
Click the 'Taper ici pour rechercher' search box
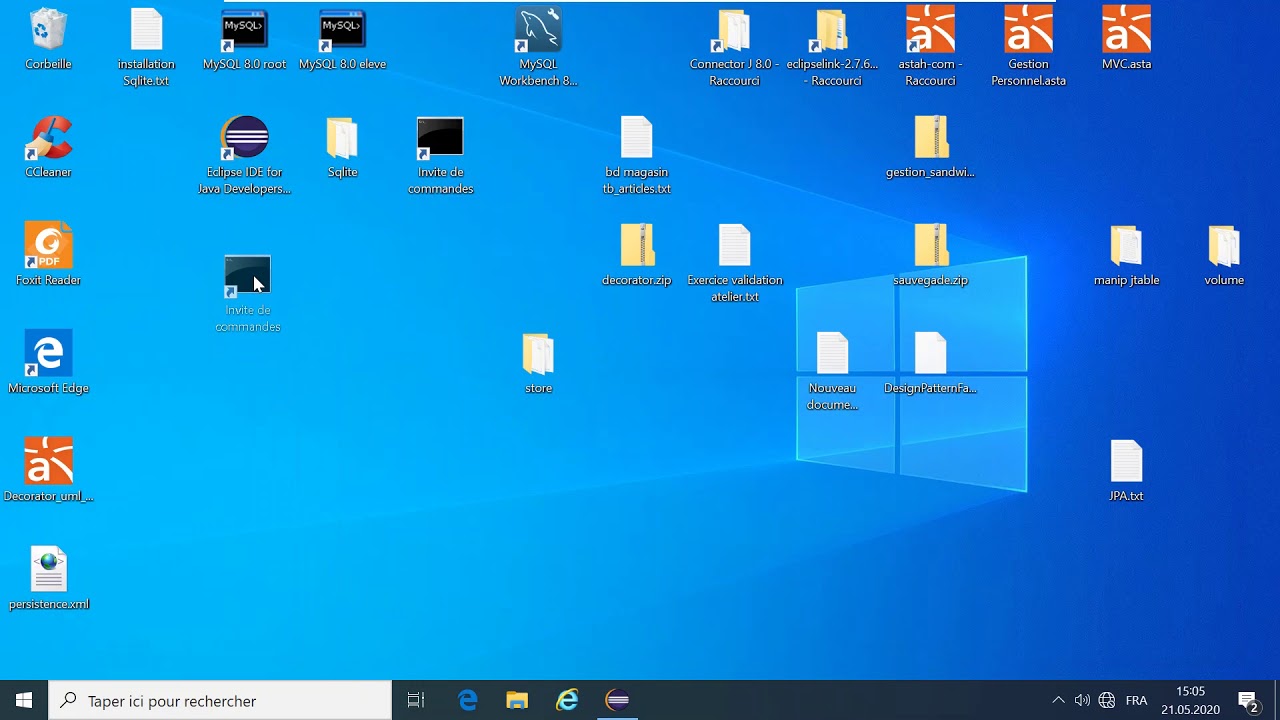pos(220,701)
